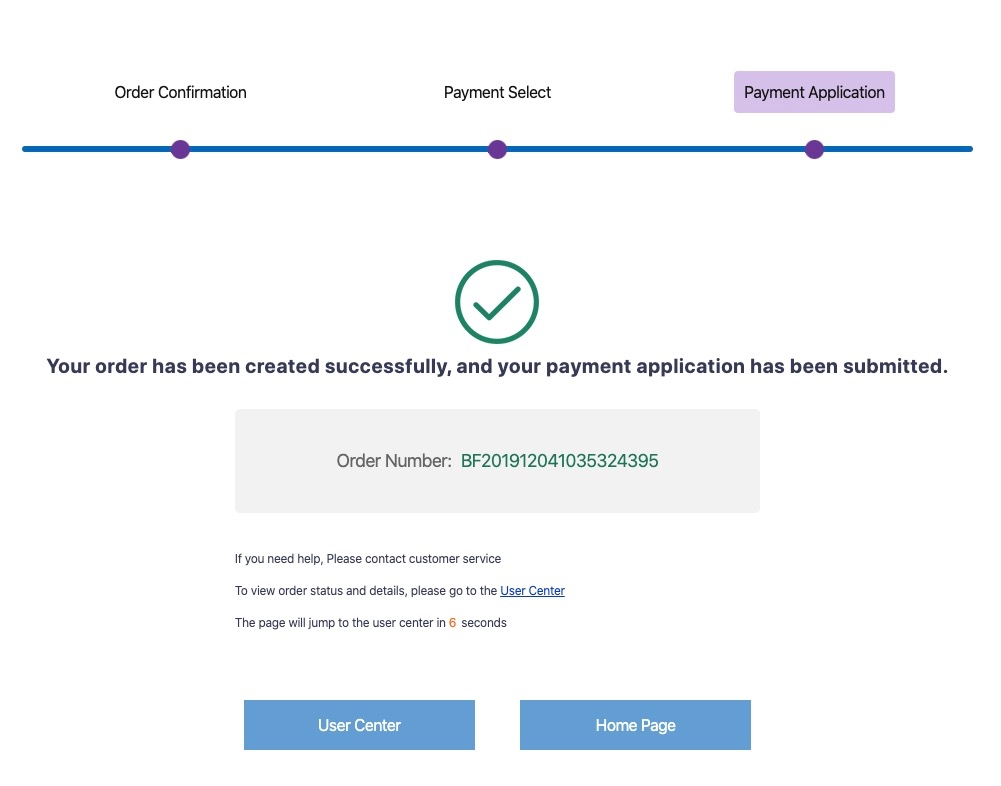Click the "Order Number:" label
This screenshot has width=1001, height=786.
[x=394, y=461]
